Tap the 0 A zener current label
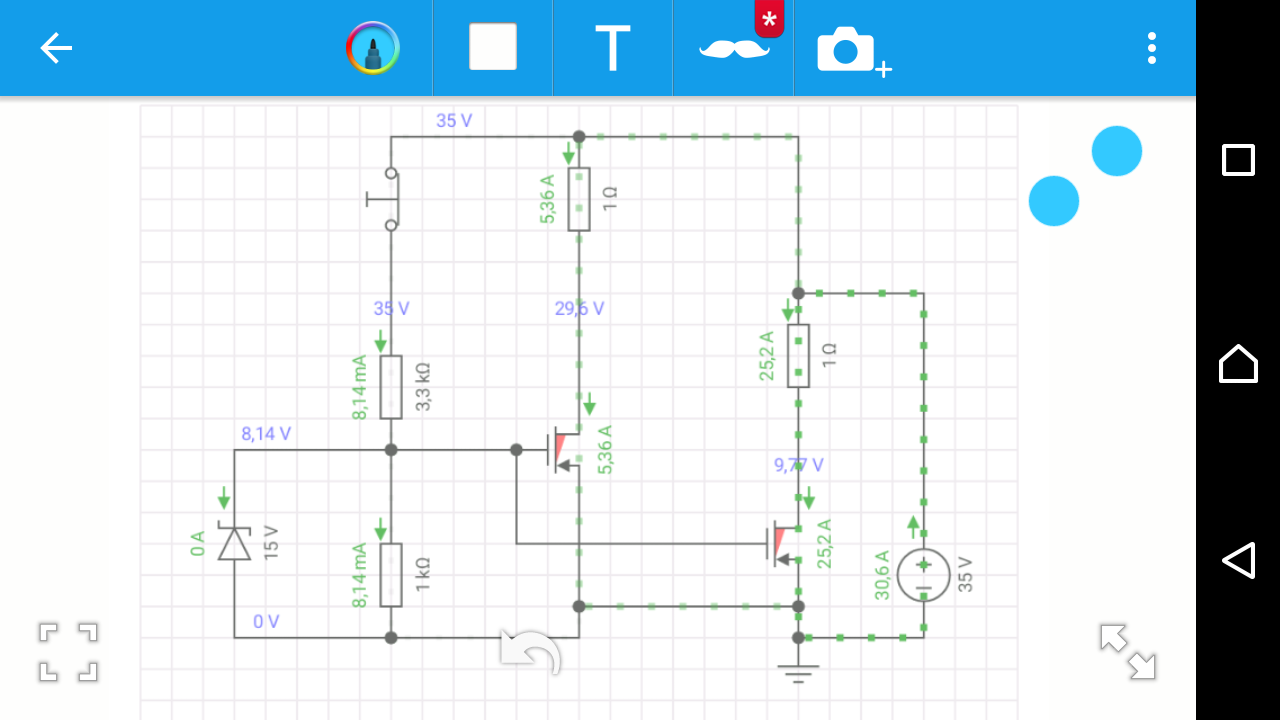This screenshot has width=1280, height=720. 197,544
